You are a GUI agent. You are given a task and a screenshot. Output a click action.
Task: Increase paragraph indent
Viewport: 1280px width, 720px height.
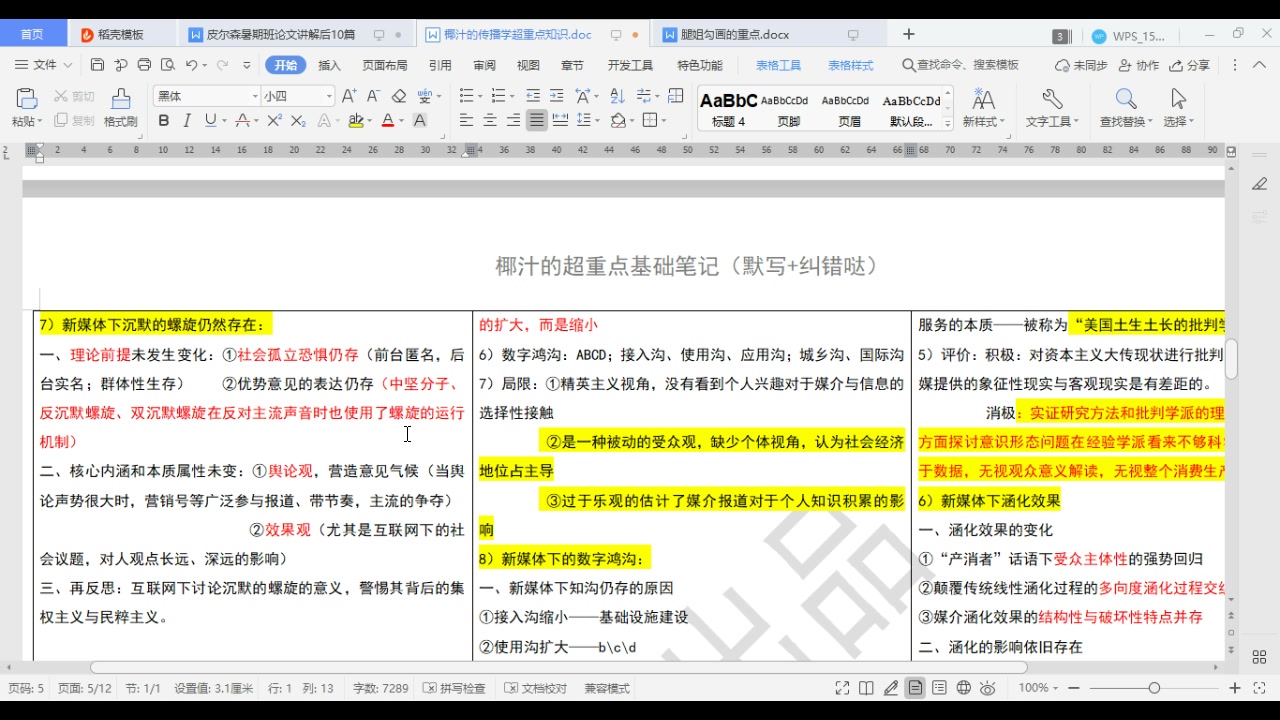[556, 96]
